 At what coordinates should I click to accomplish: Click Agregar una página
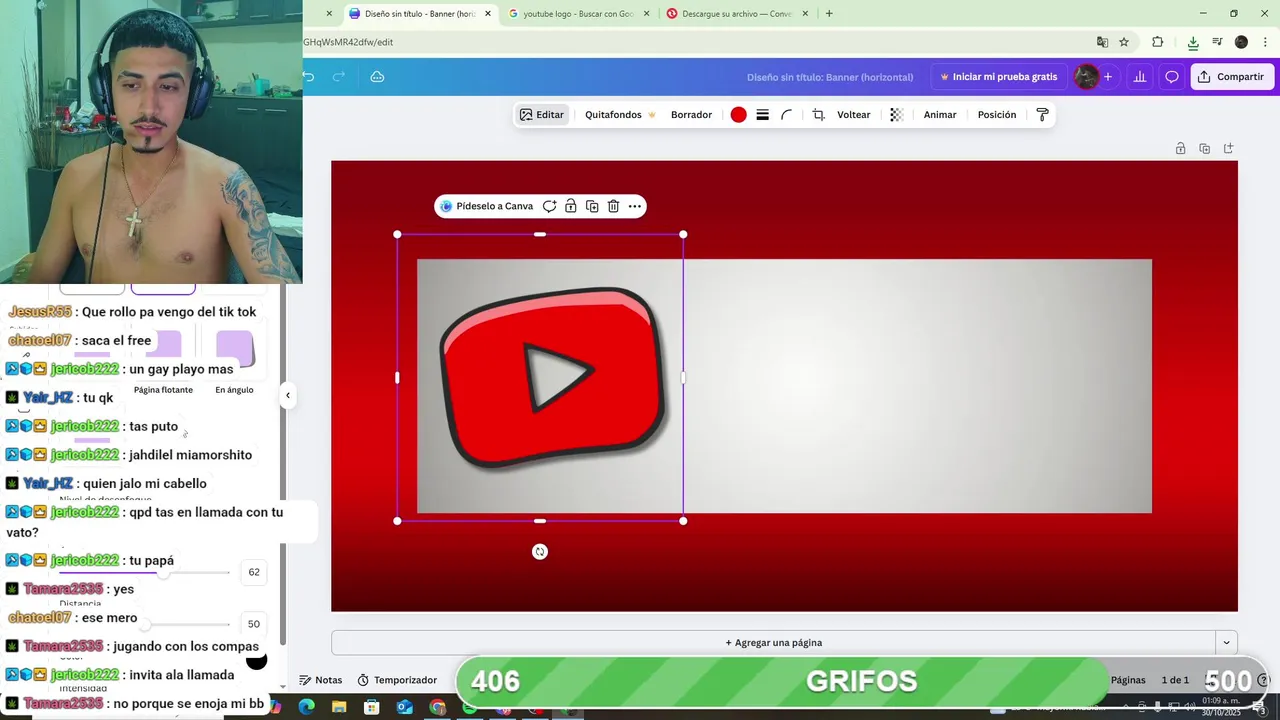(x=773, y=643)
